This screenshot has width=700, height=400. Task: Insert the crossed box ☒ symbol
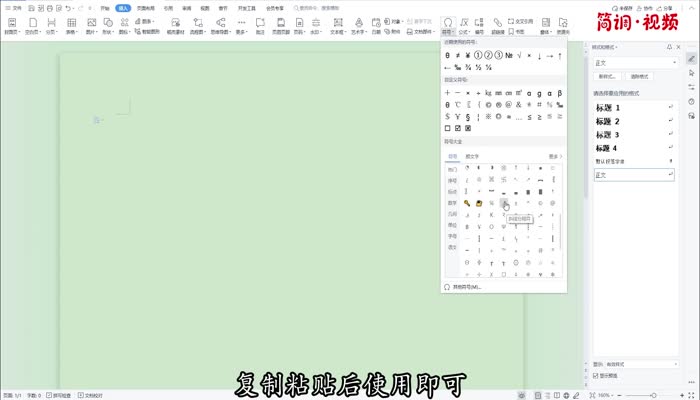click(x=468, y=129)
